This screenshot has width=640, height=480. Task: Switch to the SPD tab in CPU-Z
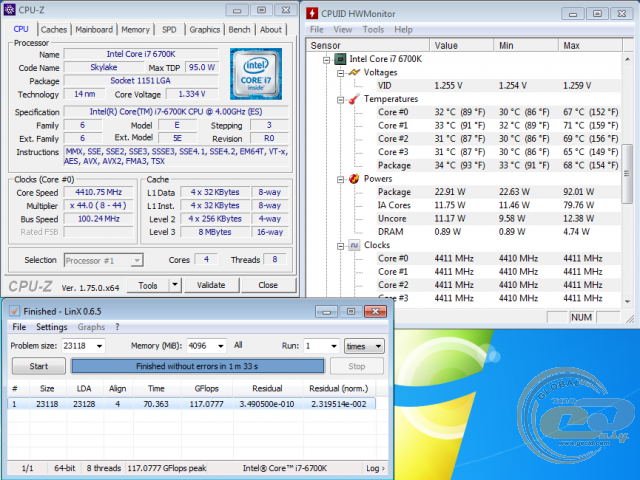[169, 29]
